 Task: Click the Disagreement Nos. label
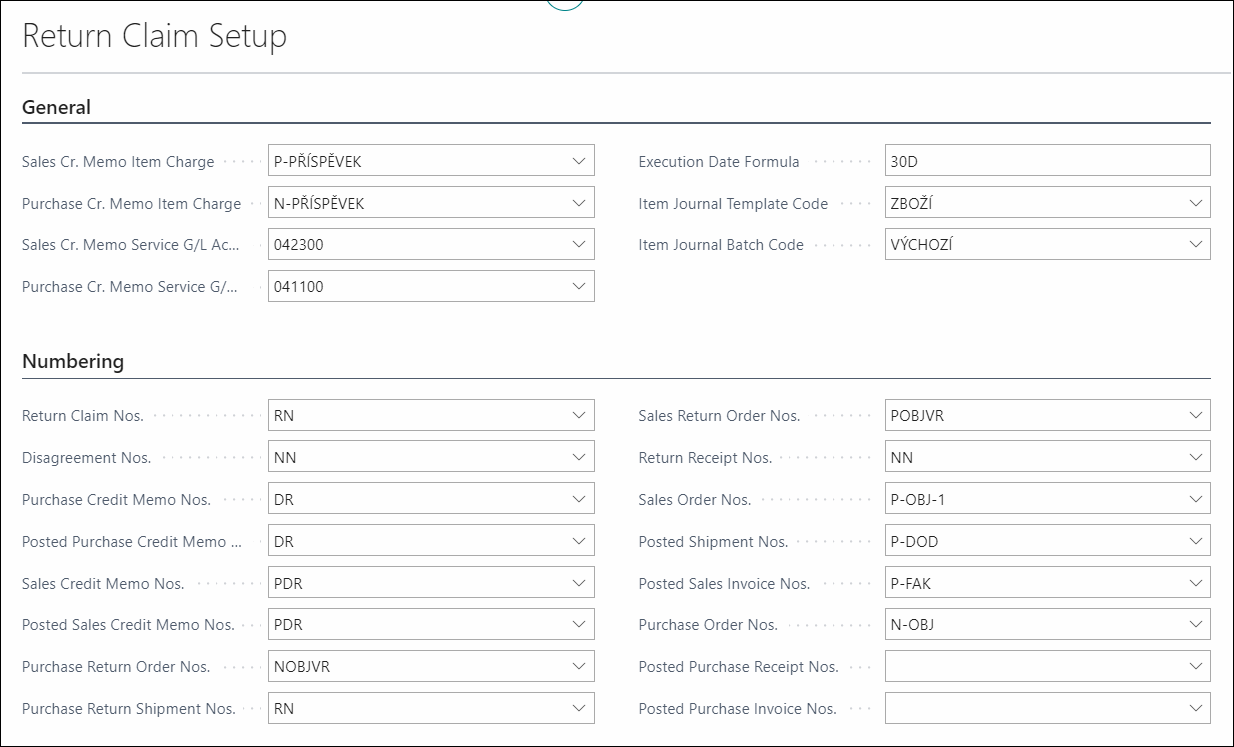point(86,457)
